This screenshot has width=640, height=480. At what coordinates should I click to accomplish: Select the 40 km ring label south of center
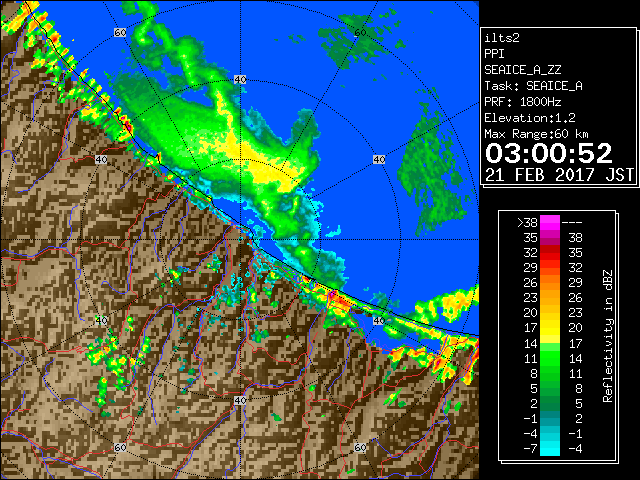point(240,400)
